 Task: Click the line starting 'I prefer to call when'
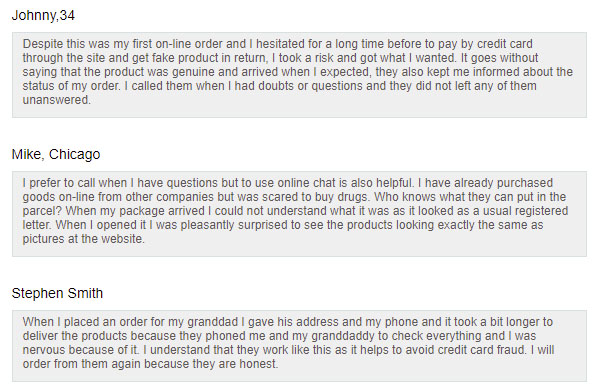[x=287, y=183]
